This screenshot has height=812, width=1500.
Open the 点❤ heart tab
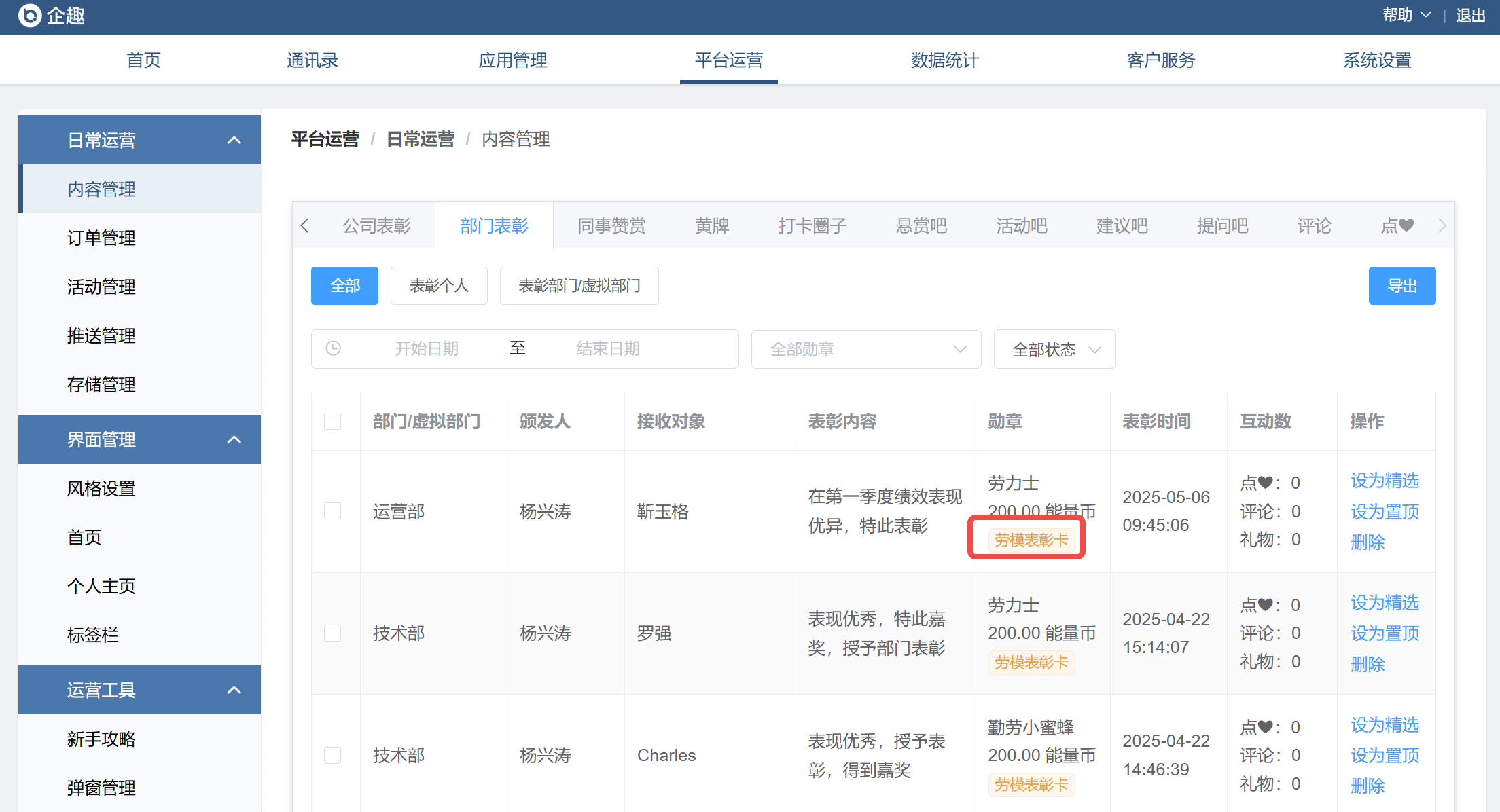[x=1397, y=225]
